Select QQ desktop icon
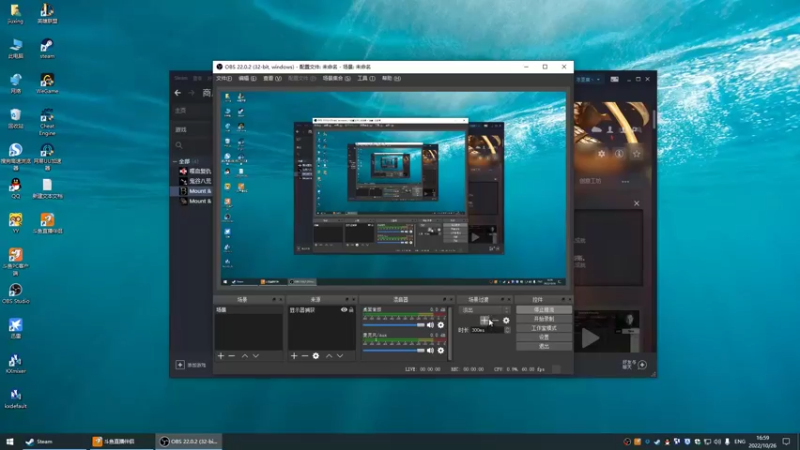This screenshot has width=800, height=450. coord(15,188)
